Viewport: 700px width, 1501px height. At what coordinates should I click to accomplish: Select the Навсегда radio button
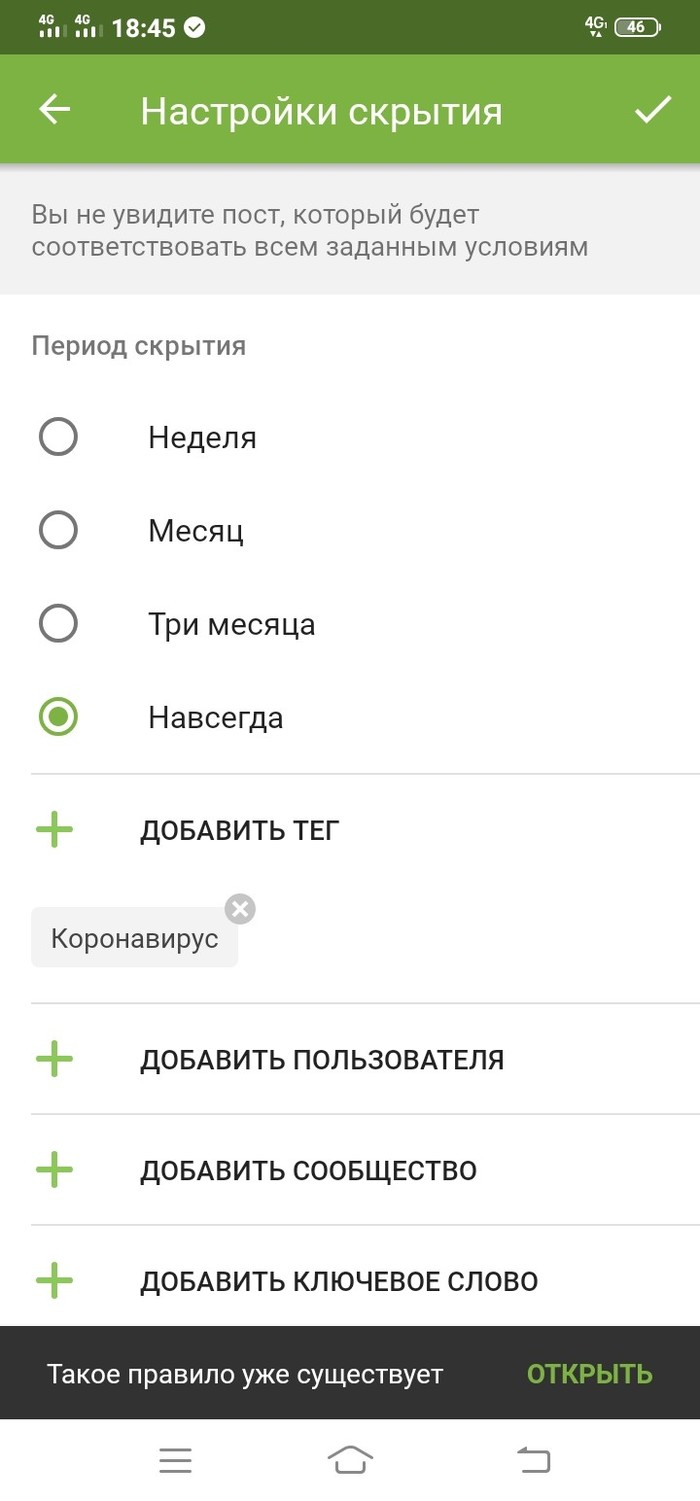pos(58,717)
